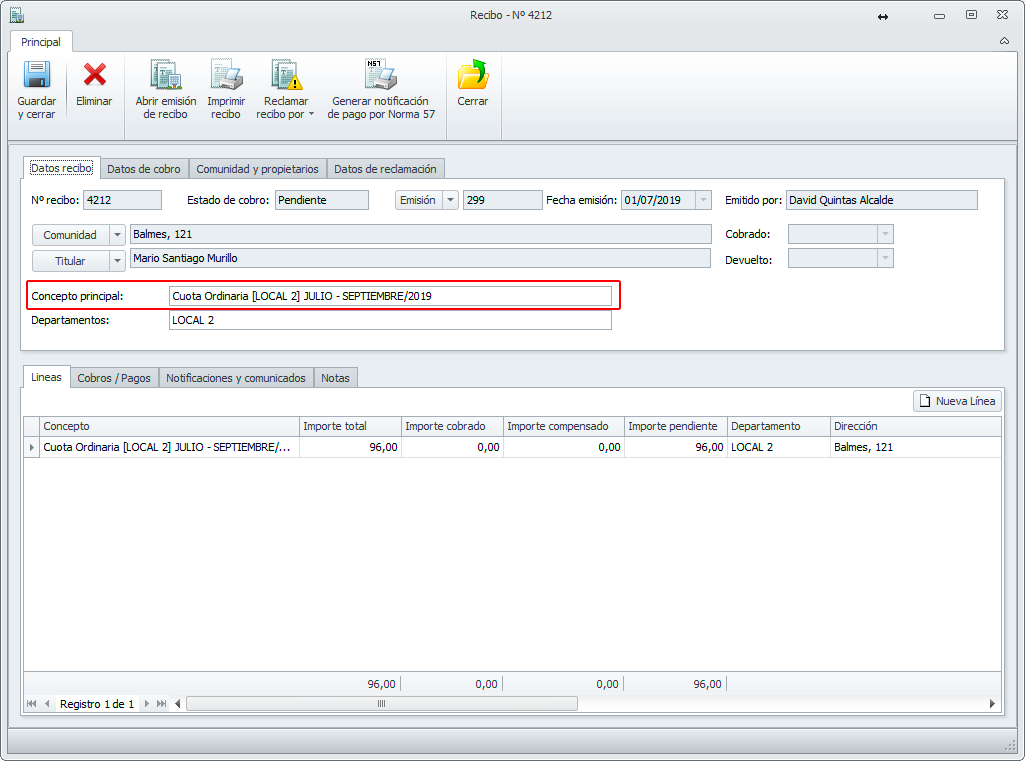This screenshot has width=1025, height=761.
Task: Go to first record in navigator
Action: [31, 703]
